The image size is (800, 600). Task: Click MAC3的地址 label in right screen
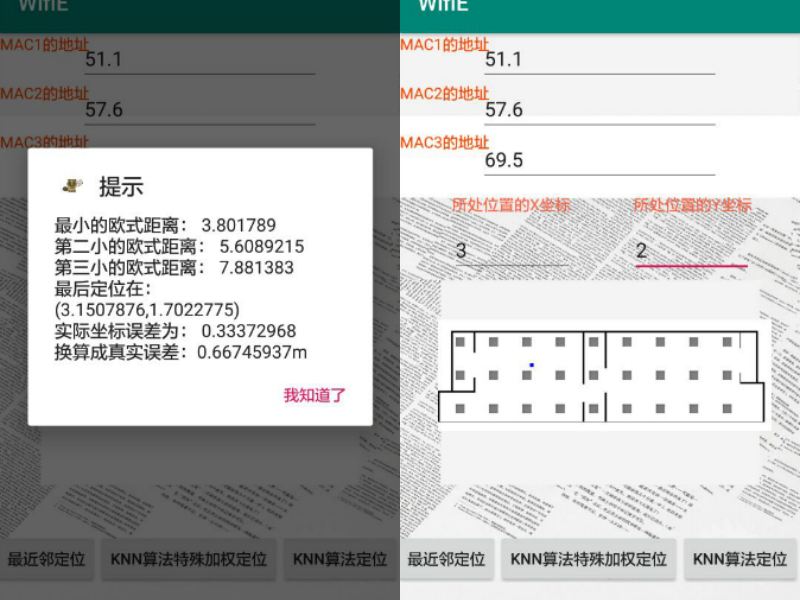(444, 142)
